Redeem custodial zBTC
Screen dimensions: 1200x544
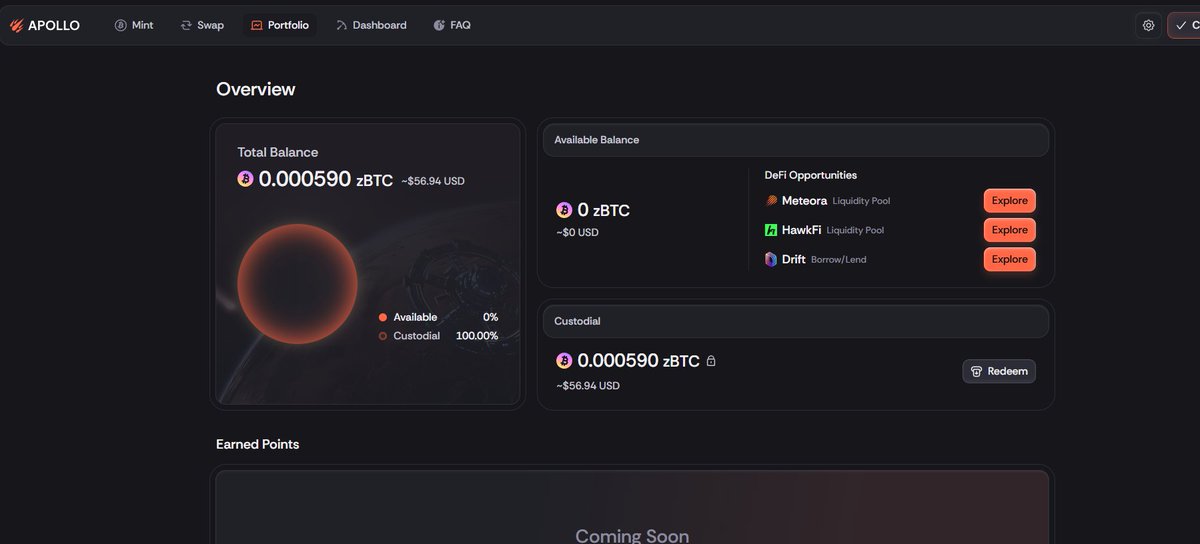999,371
